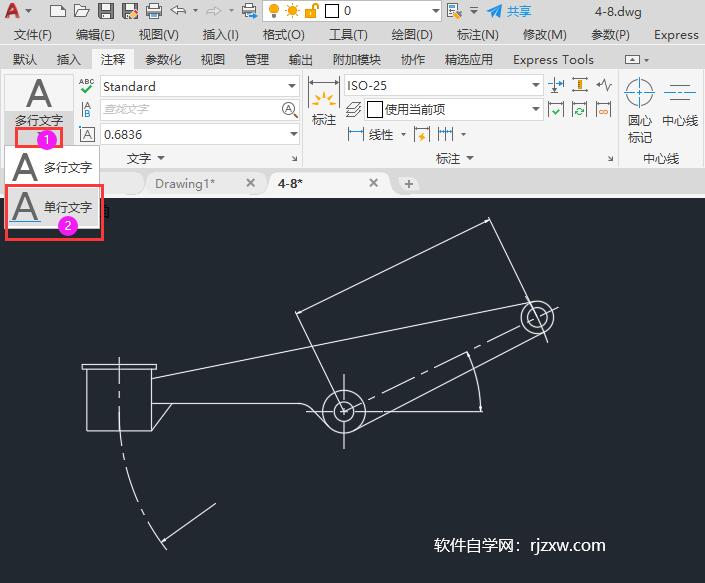The width and height of the screenshot is (705, 583).
Task: Click the 共享 share button
Action: (509, 11)
